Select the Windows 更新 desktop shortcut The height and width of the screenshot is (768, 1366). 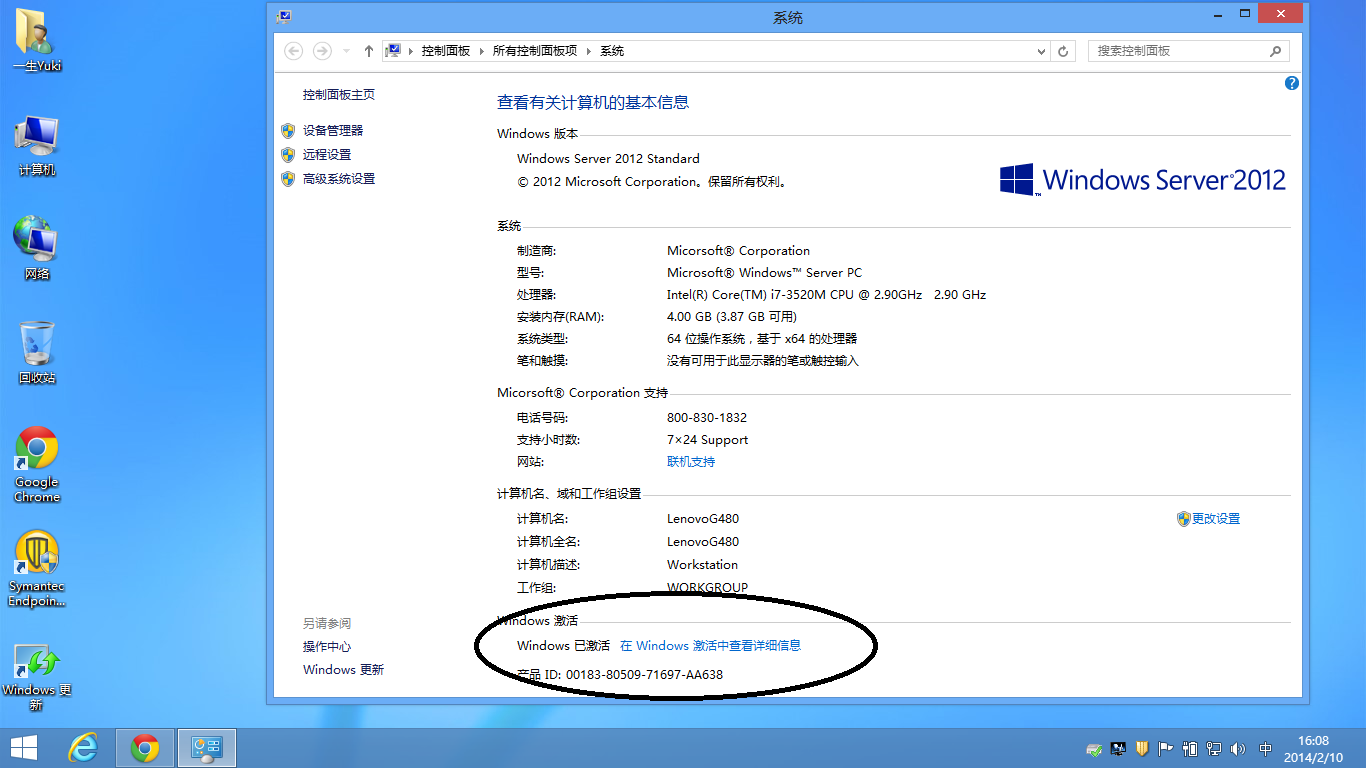37,678
